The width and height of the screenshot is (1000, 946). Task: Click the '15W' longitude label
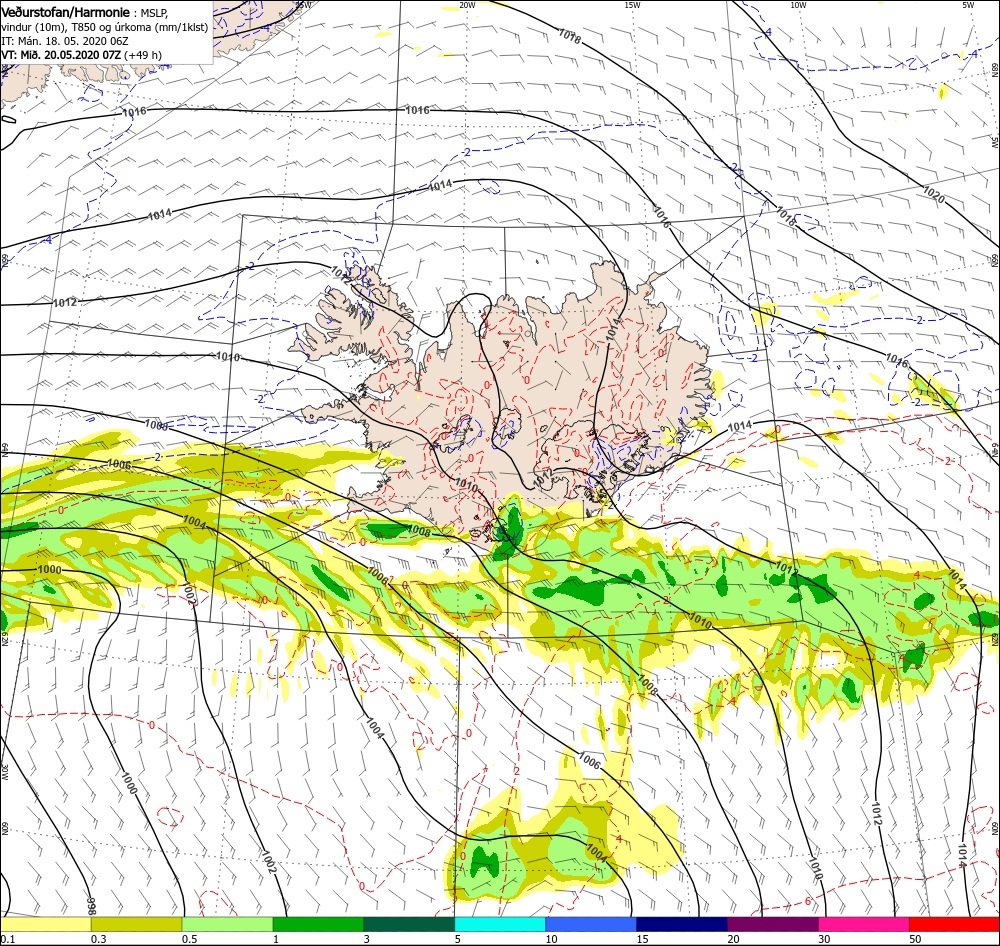tap(633, 5)
